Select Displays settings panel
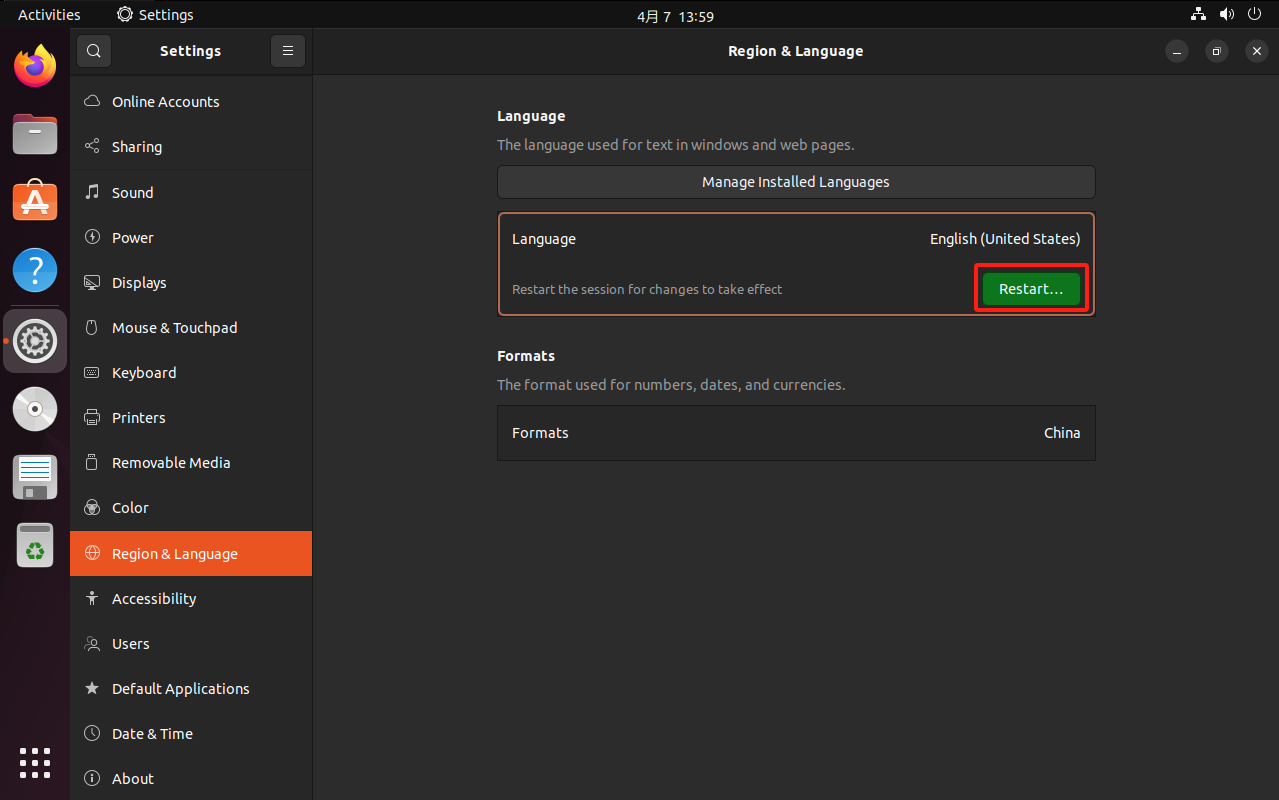The width and height of the screenshot is (1279, 800). tap(191, 282)
